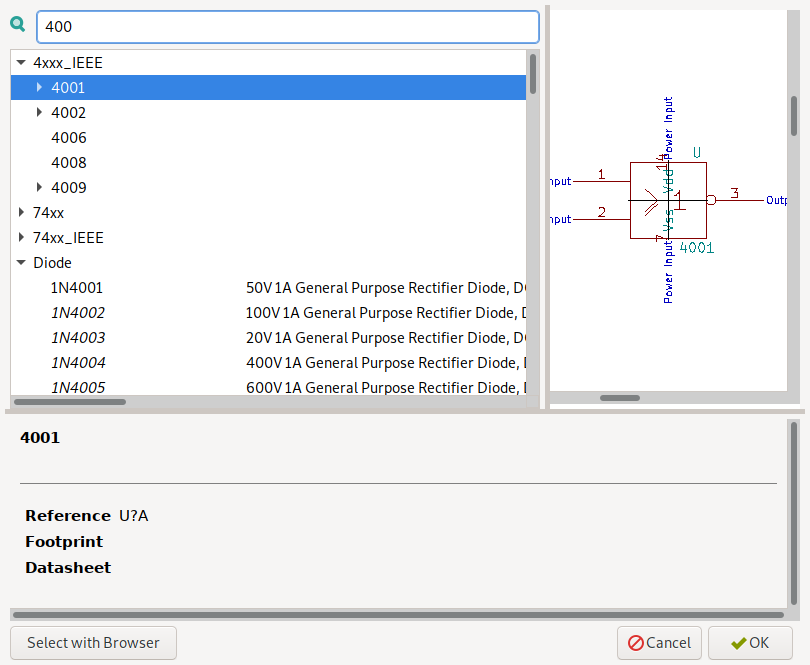Collapse the Diode library
The height and width of the screenshot is (665, 810).
(x=21, y=263)
